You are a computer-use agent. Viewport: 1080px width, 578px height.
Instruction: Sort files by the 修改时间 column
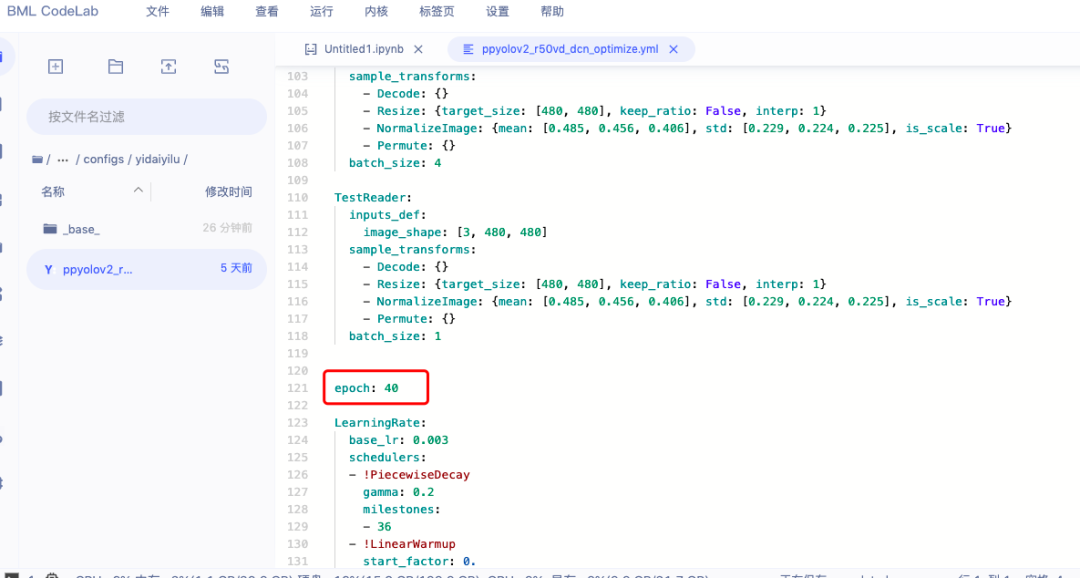pos(229,192)
